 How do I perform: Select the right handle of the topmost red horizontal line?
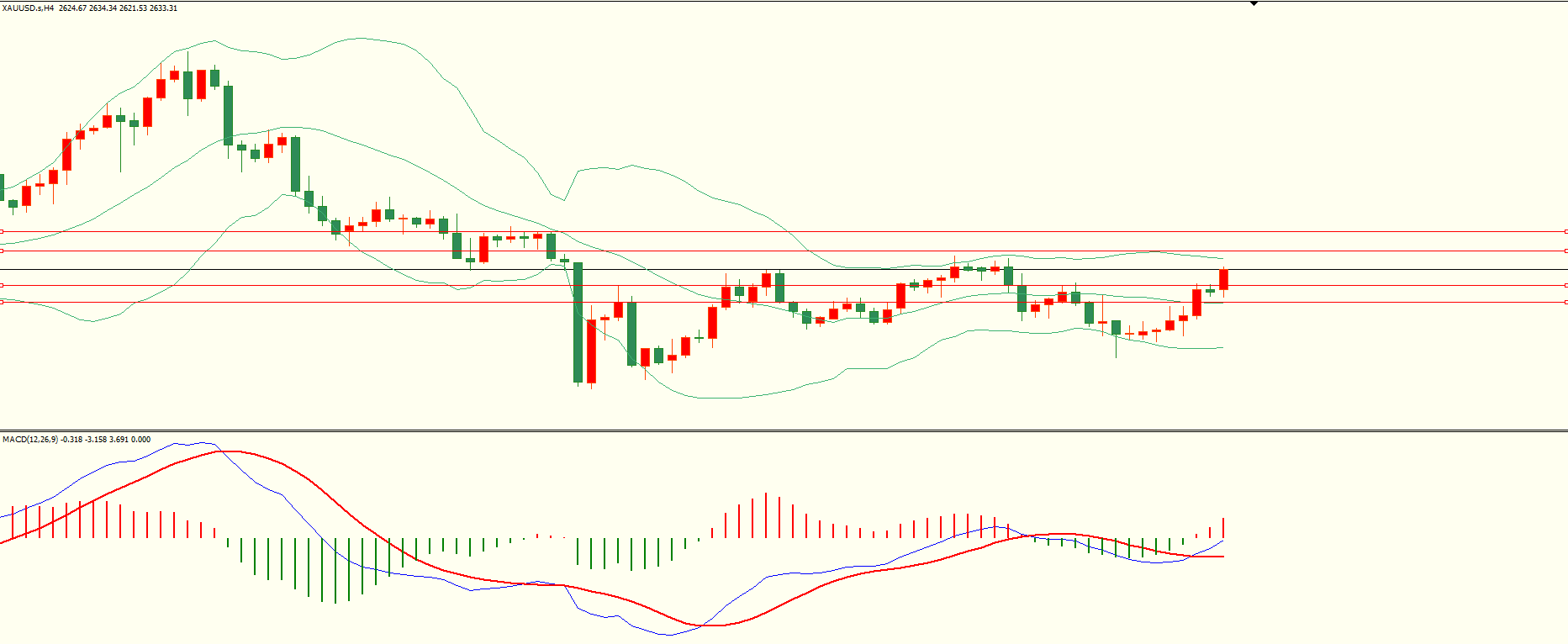point(1565,231)
